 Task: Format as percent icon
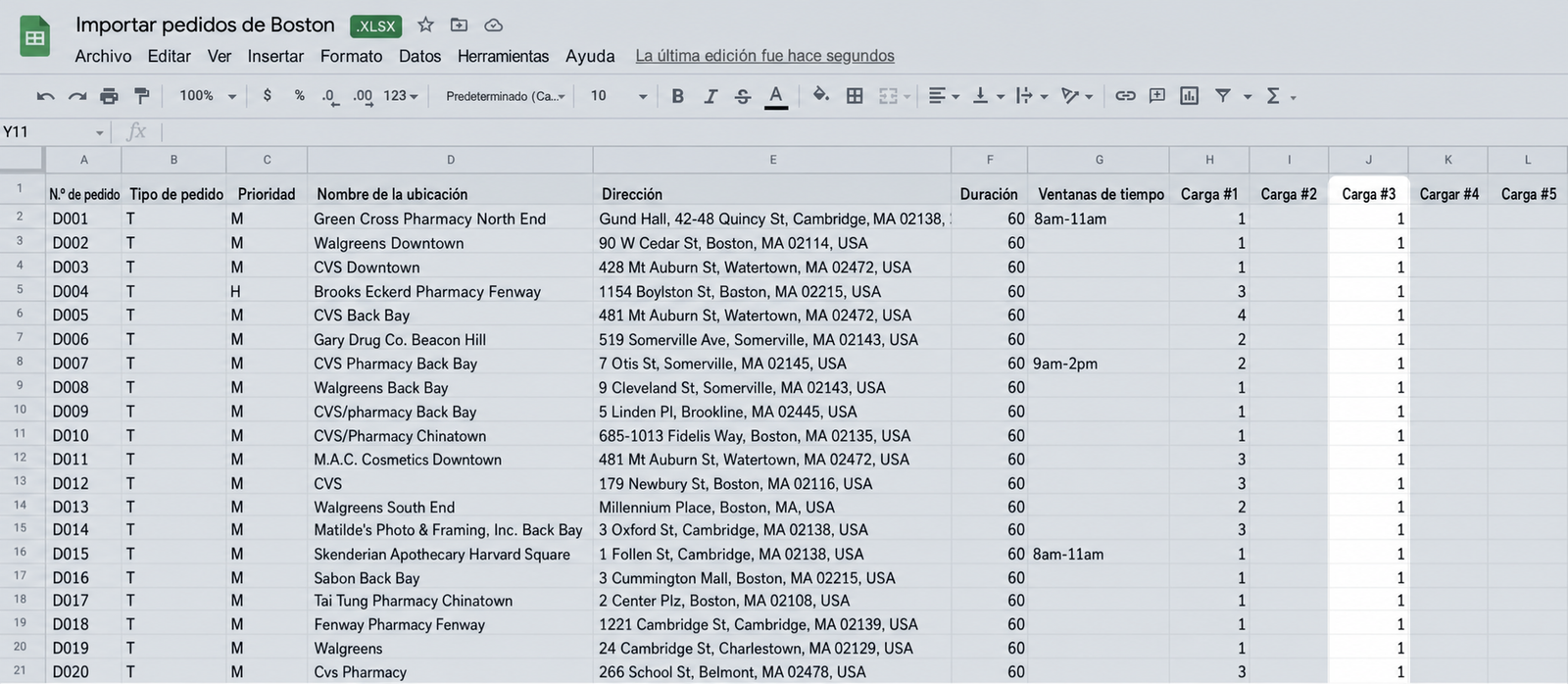tap(299, 96)
